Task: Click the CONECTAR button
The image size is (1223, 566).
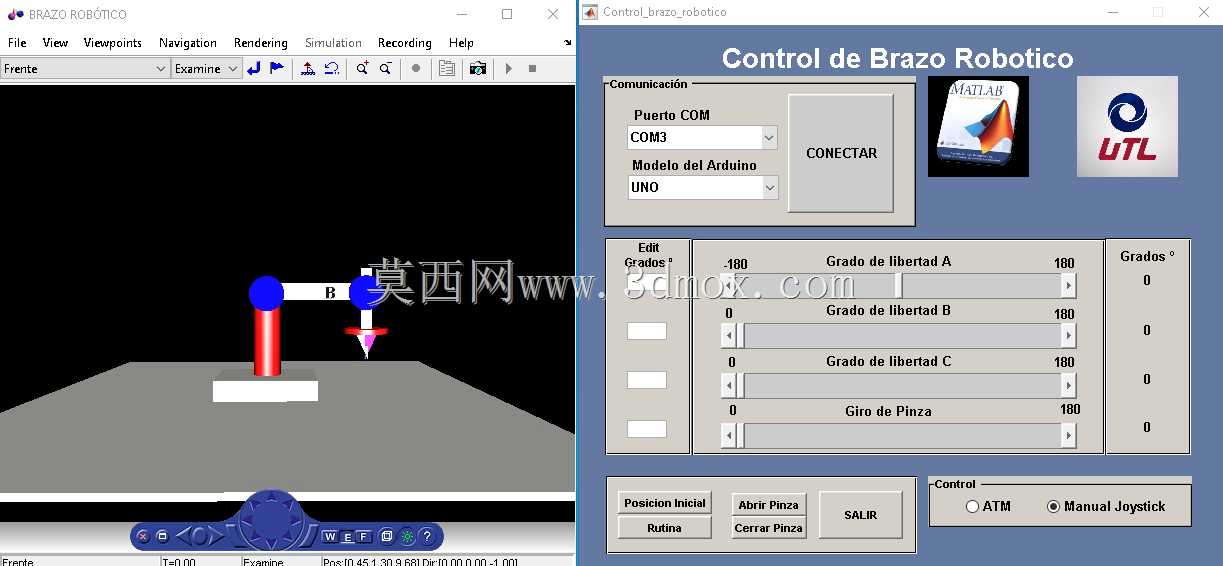Action: tap(841, 153)
